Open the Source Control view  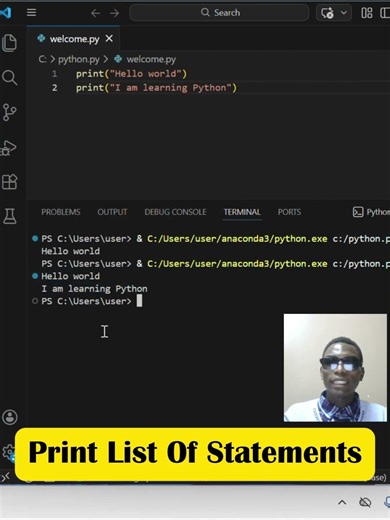click(9, 112)
